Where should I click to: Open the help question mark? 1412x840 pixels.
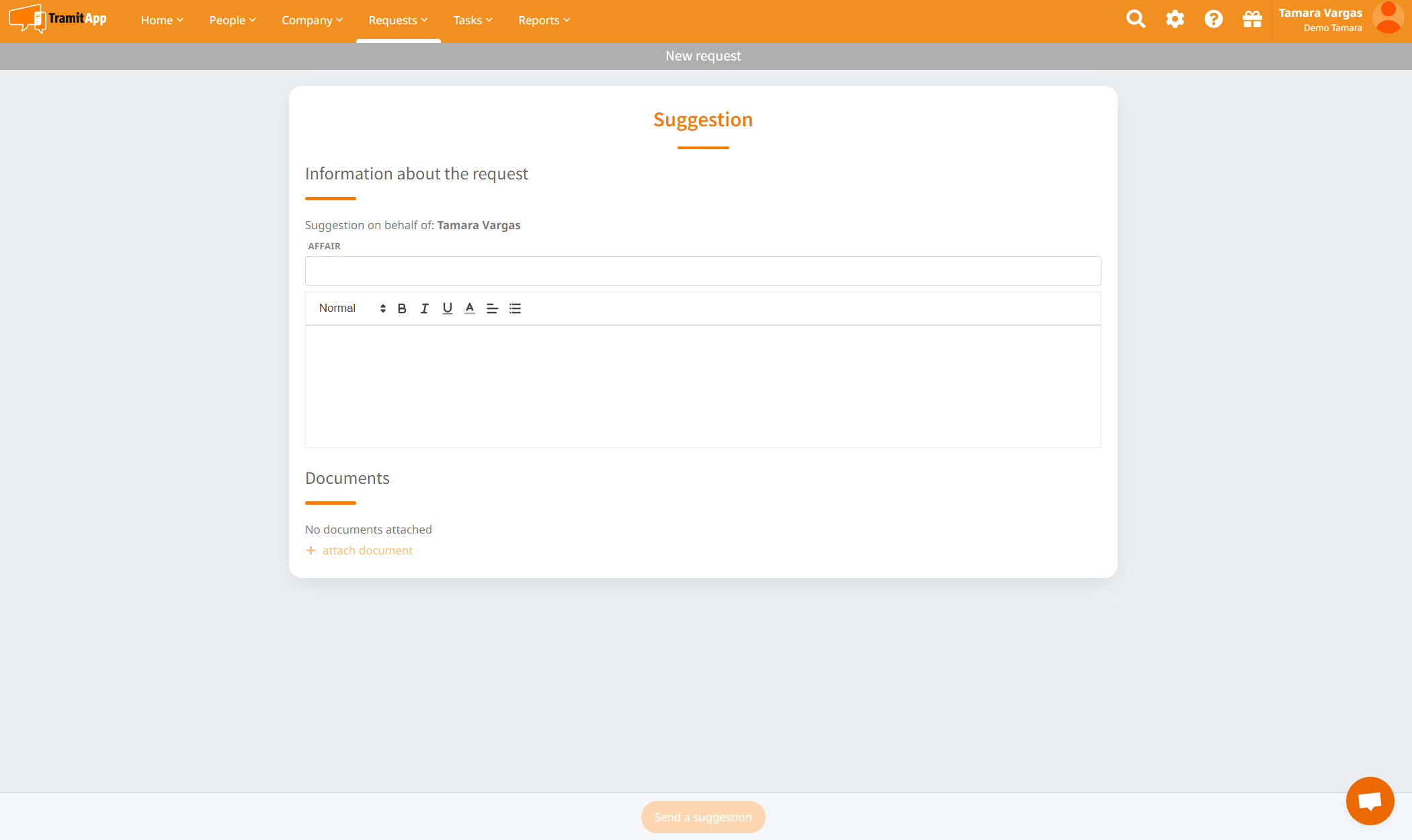tap(1213, 19)
